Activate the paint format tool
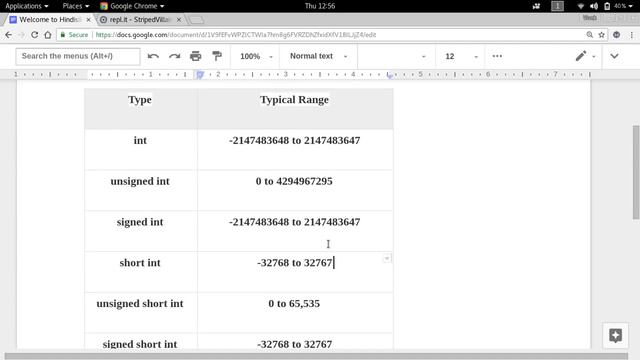Viewport: 640px width, 360px height. point(217,56)
